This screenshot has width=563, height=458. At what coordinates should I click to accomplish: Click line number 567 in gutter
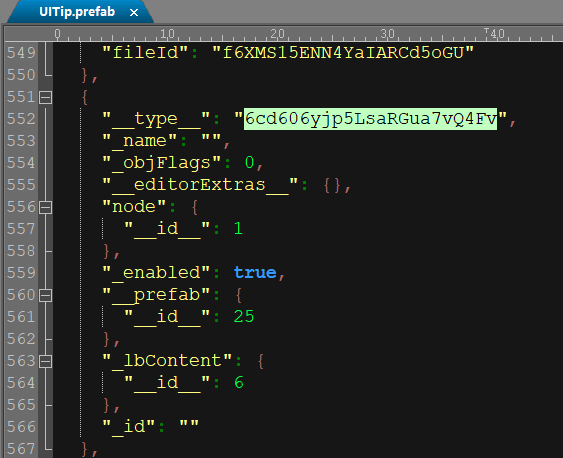pyautogui.click(x=21, y=449)
